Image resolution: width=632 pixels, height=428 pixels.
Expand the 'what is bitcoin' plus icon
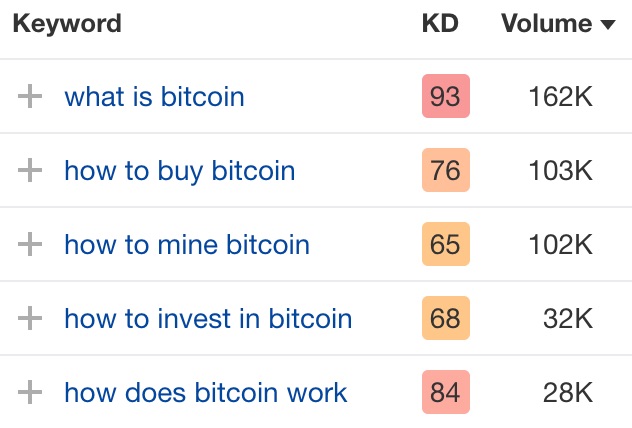[x=31, y=97]
